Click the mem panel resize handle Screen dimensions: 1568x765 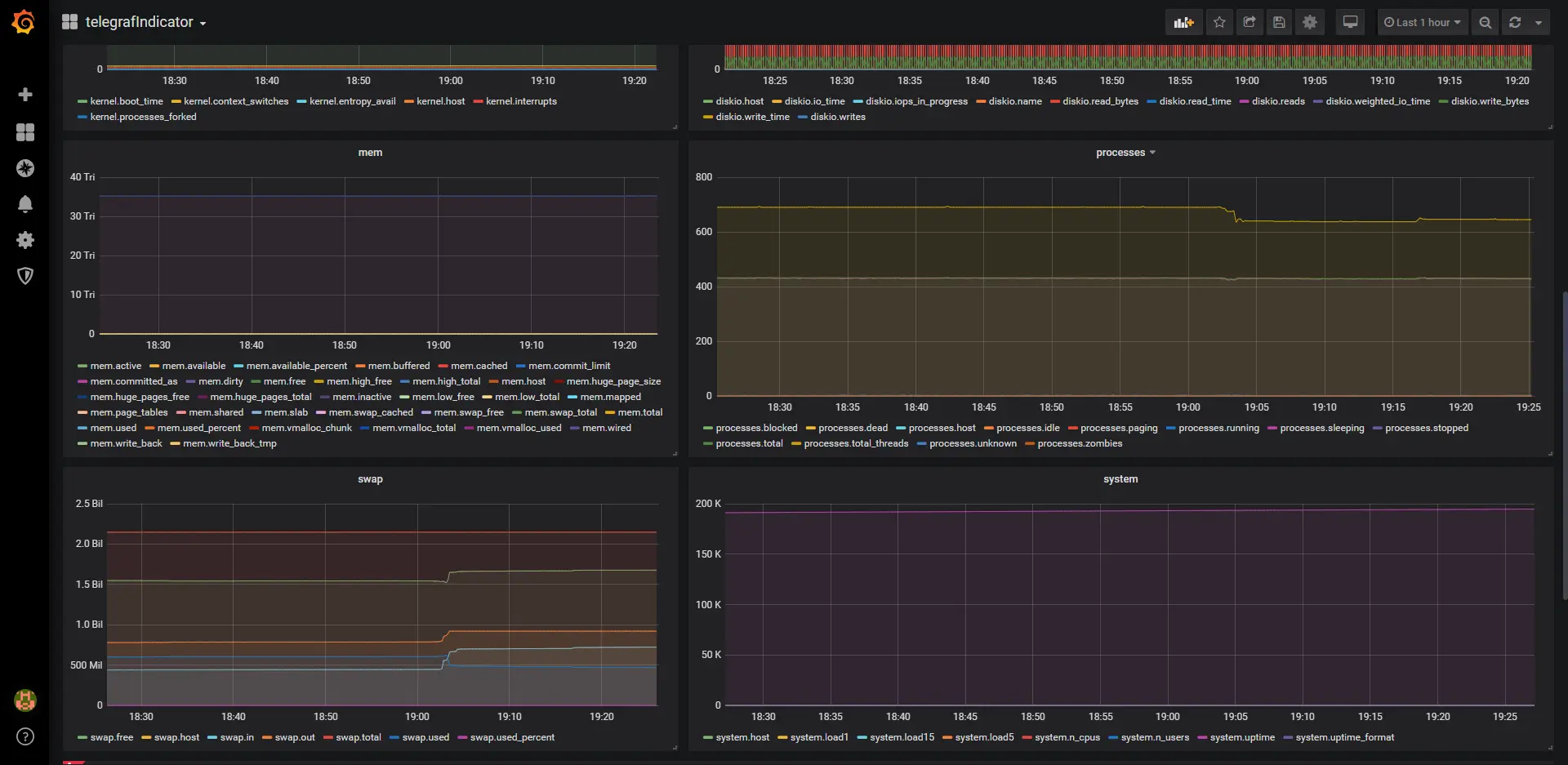(675, 453)
